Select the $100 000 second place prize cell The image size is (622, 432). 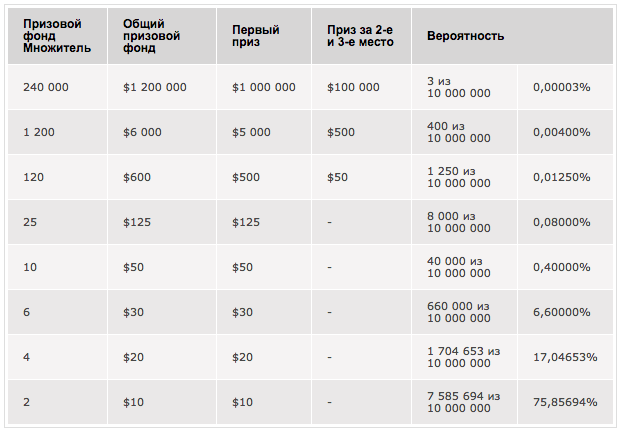pyautogui.click(x=361, y=87)
